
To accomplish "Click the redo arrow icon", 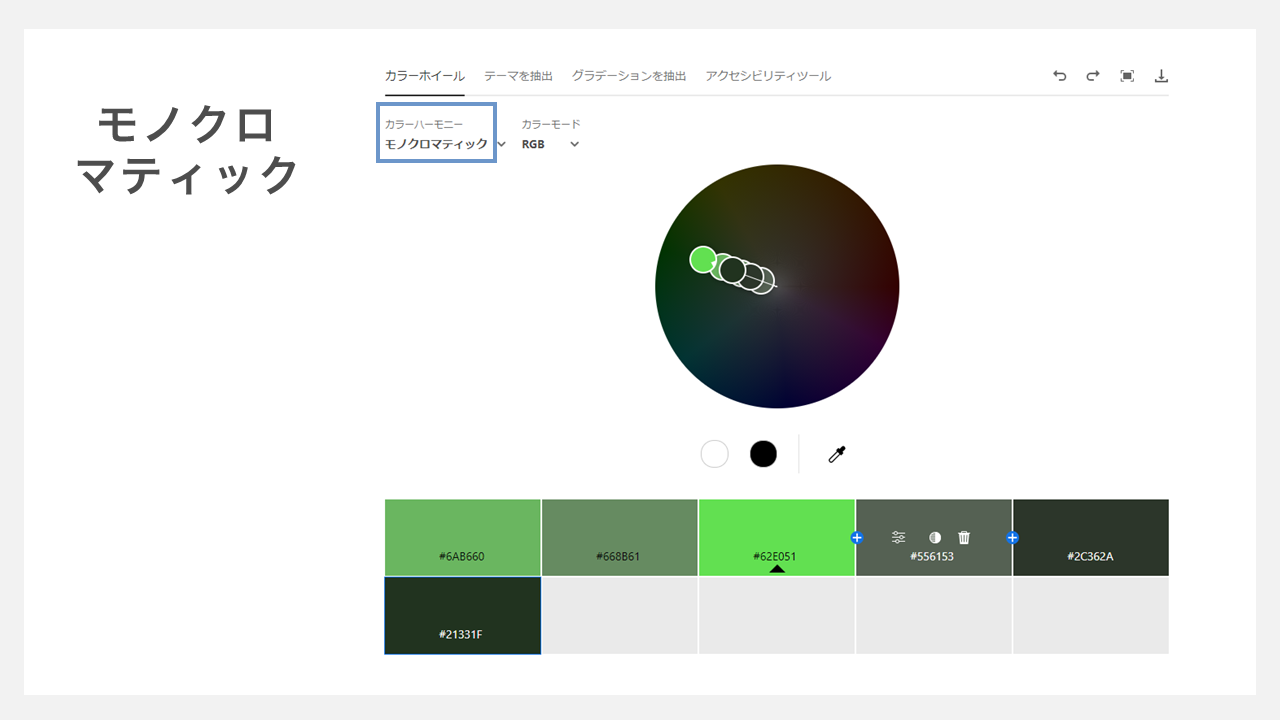I will click(1093, 76).
